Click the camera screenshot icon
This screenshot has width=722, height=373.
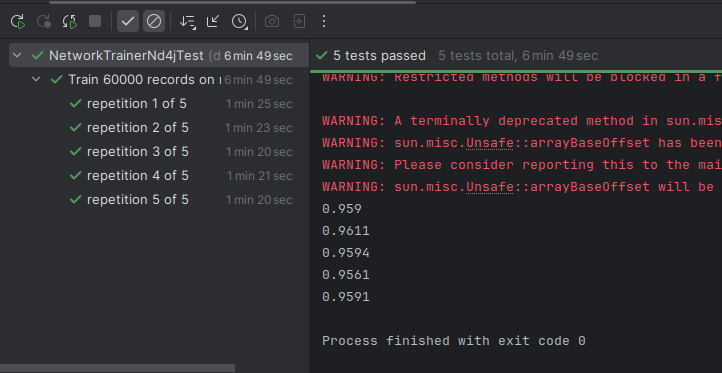click(x=272, y=21)
